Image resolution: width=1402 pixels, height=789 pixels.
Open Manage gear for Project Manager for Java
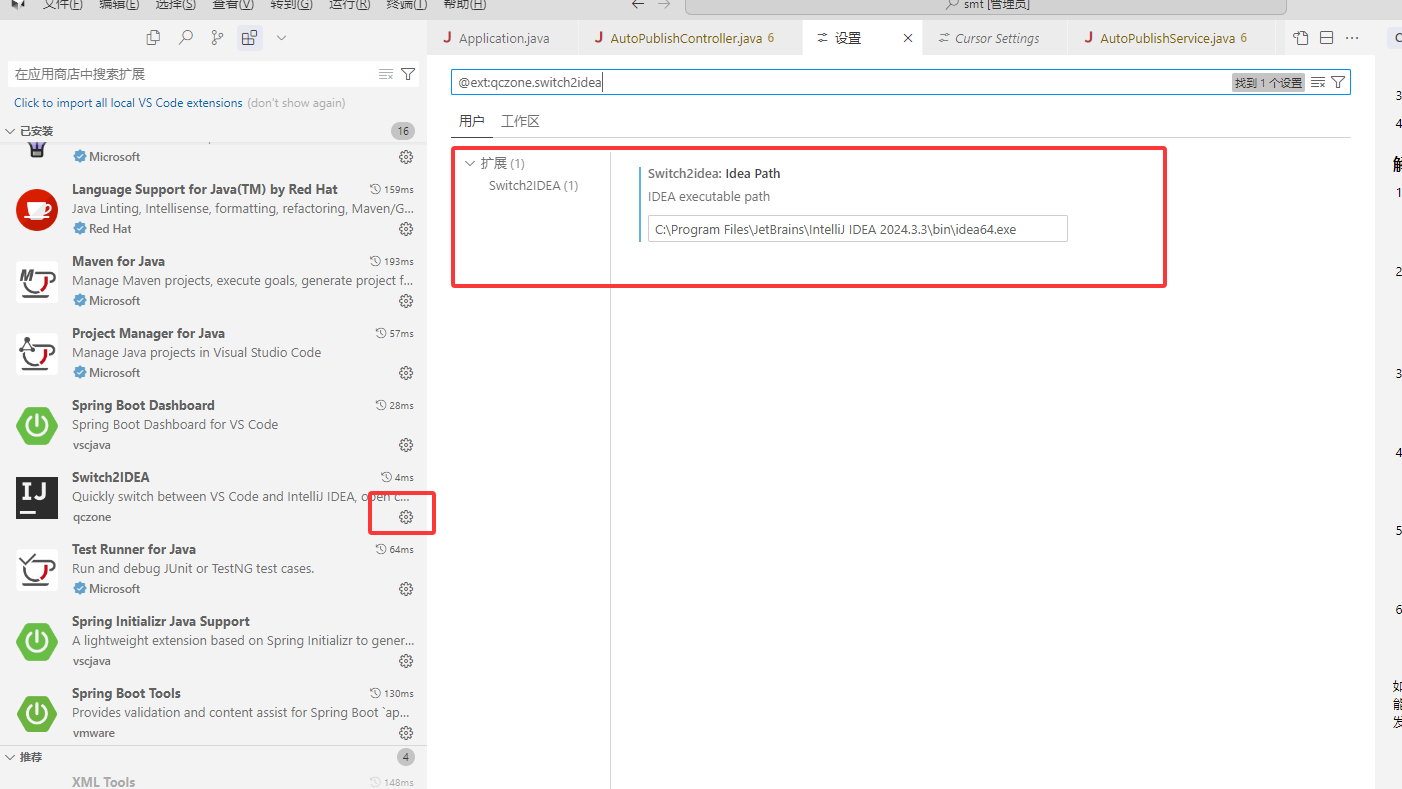(x=406, y=373)
